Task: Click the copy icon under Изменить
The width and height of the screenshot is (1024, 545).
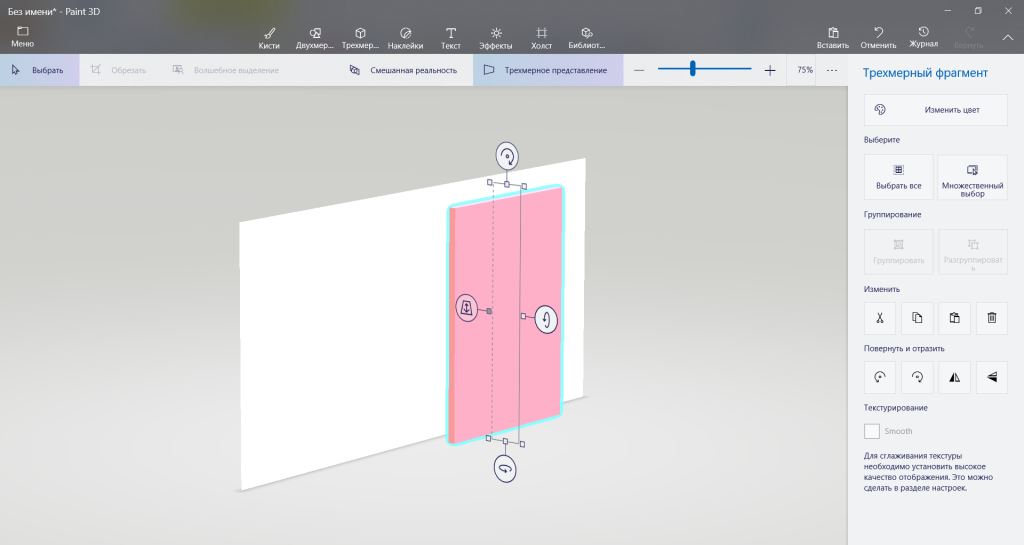Action: click(x=917, y=318)
